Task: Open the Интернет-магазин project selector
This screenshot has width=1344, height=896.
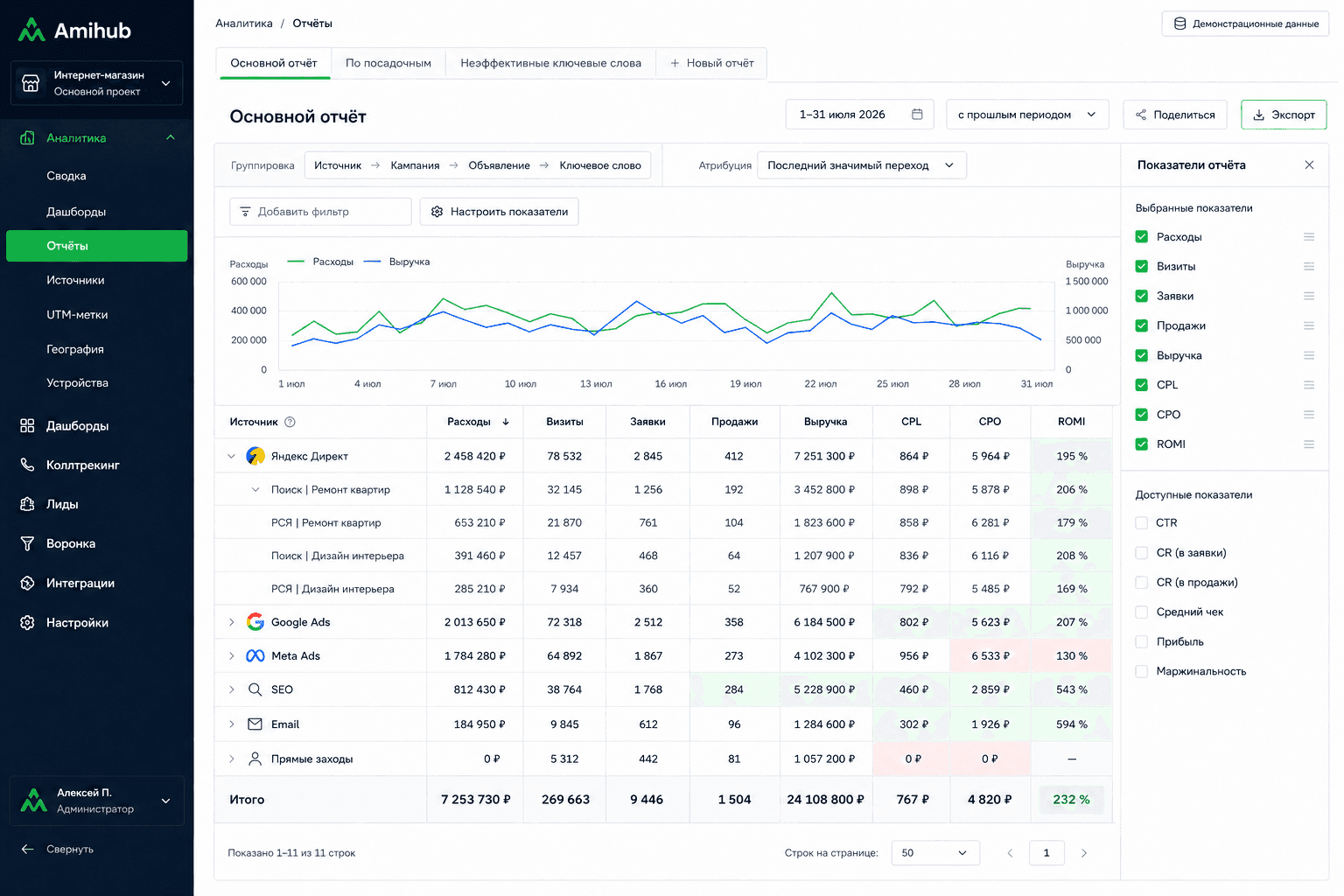Action: (x=96, y=83)
